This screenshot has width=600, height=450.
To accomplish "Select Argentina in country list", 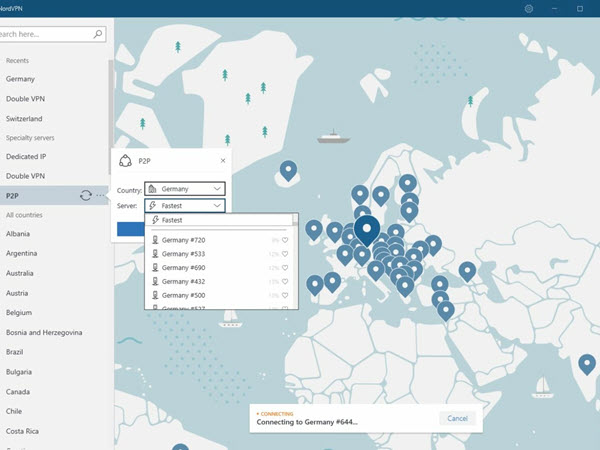I will [21, 253].
